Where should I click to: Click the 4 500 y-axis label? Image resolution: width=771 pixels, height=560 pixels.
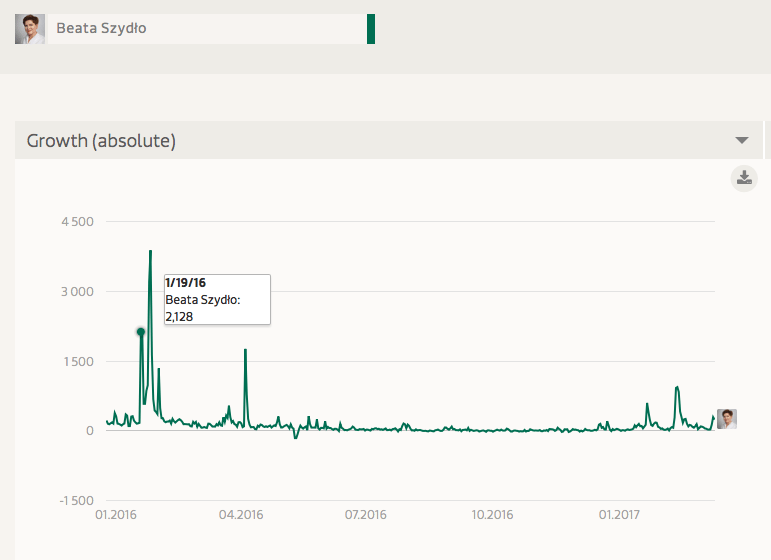(77, 222)
